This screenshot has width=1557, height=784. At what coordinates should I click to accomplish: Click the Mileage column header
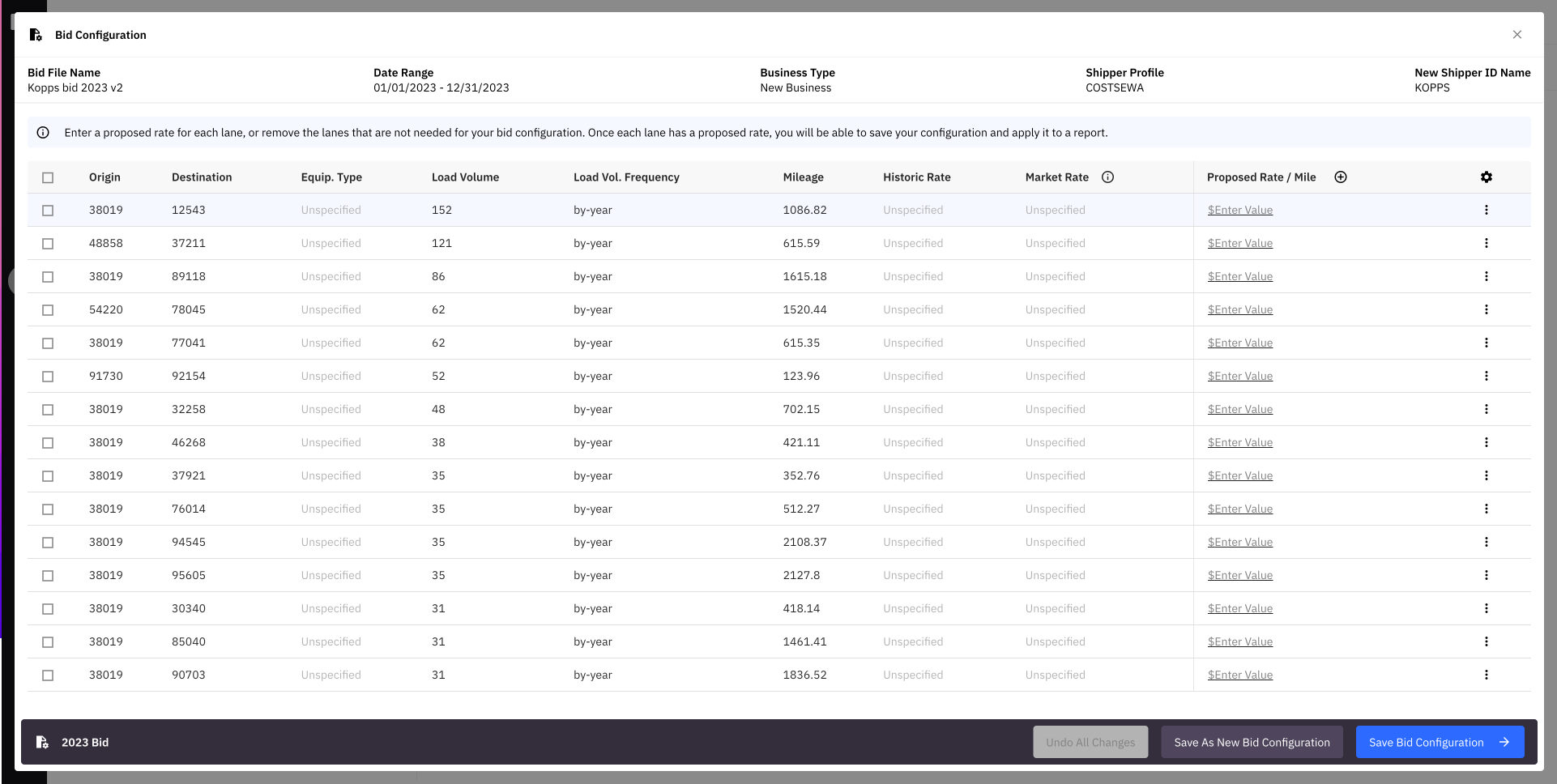click(803, 177)
